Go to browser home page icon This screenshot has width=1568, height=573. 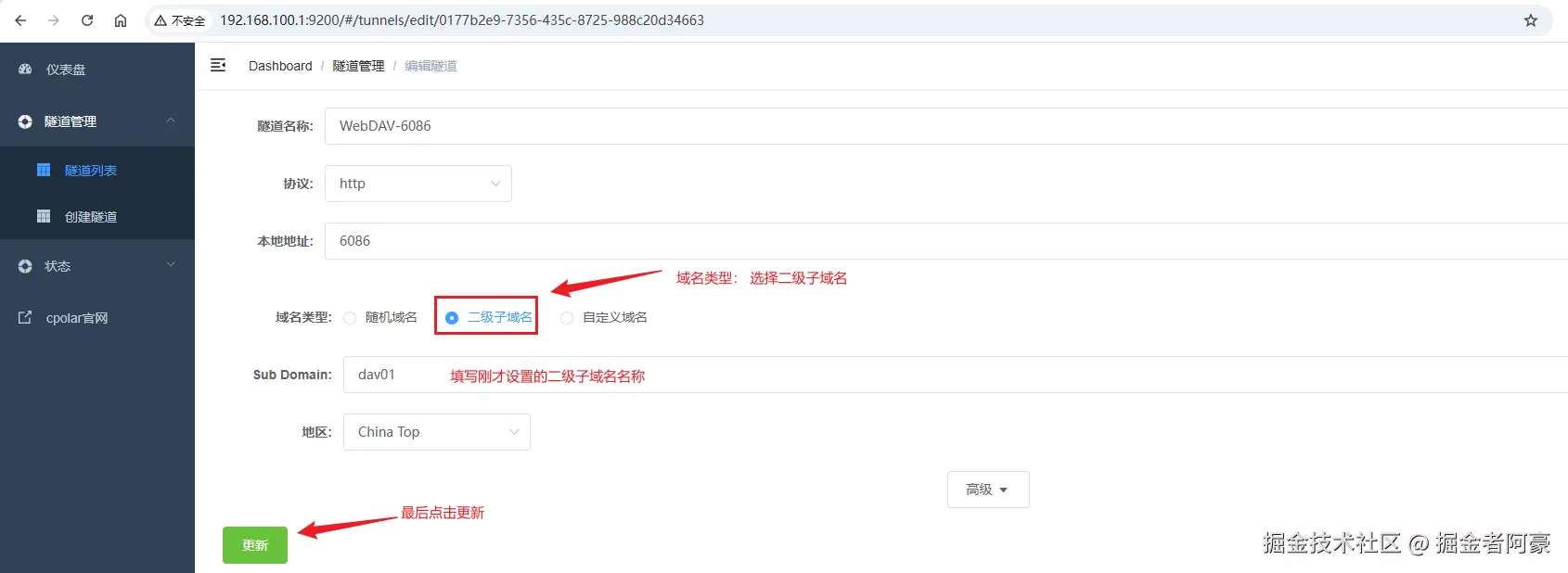[121, 20]
